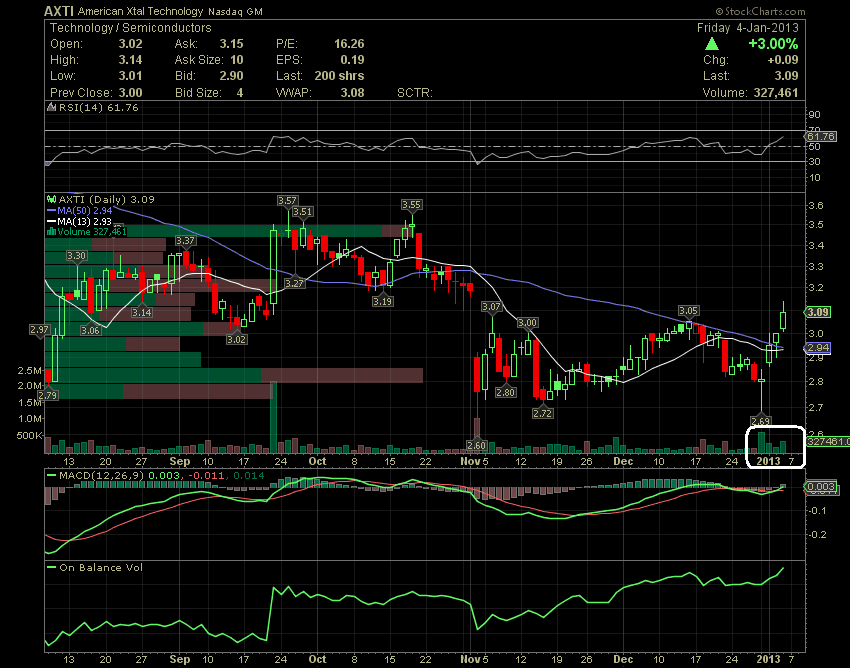The height and width of the screenshot is (668, 850).
Task: Click the On Balance Vol legend marker
Action: (52, 568)
